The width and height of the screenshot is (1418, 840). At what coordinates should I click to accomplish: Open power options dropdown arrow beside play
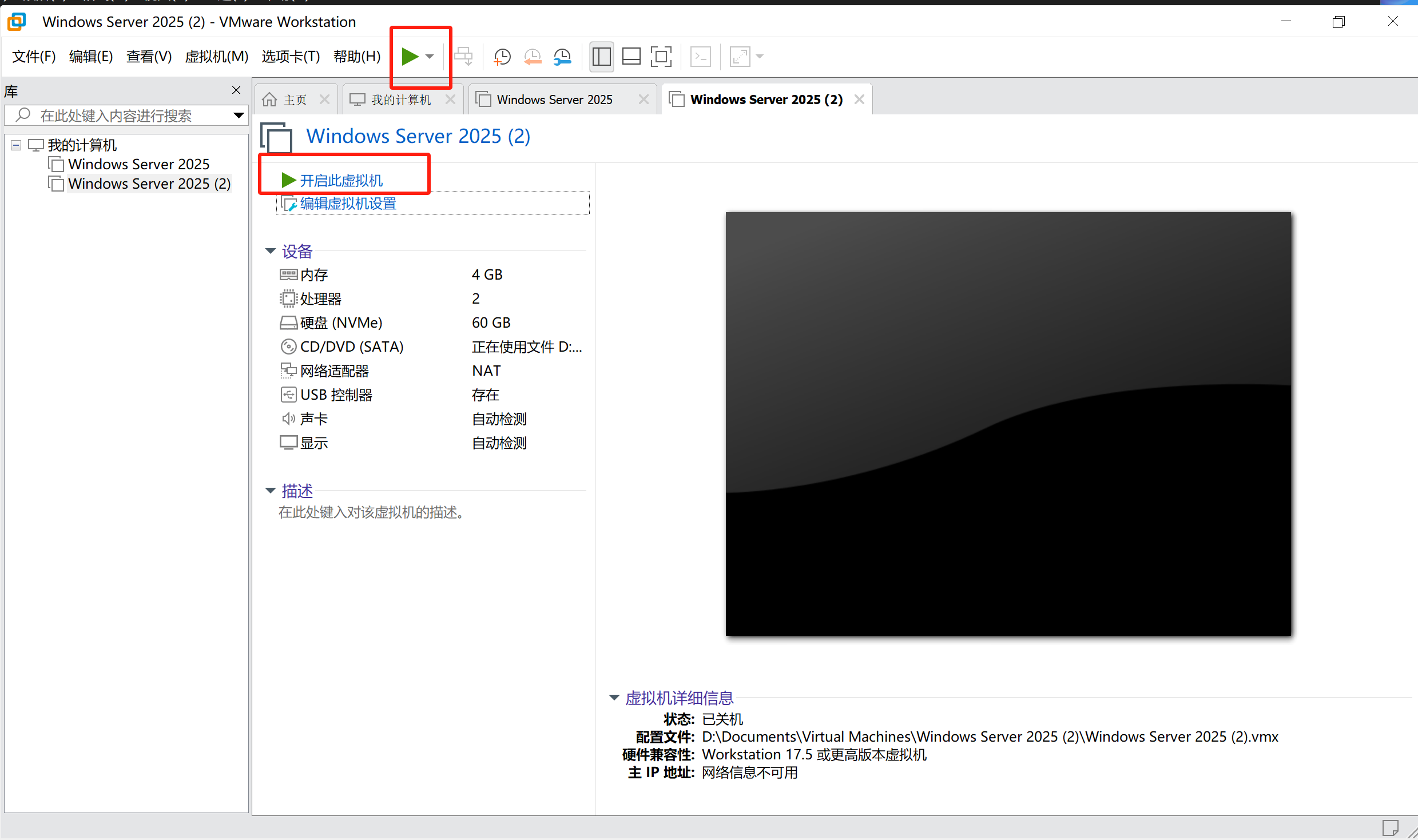click(x=430, y=57)
